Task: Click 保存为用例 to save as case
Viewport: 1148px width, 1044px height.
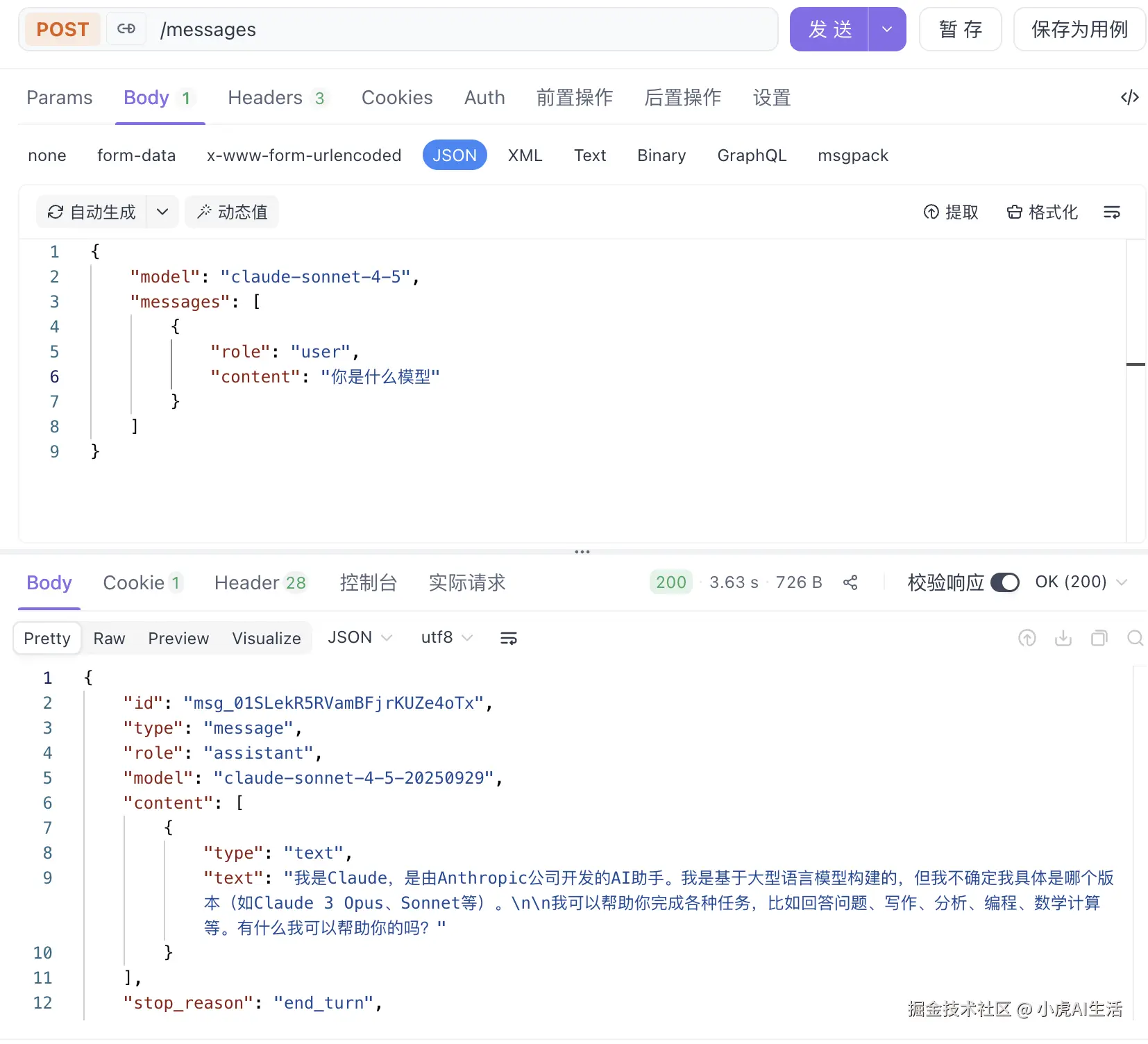Action: (x=1079, y=29)
